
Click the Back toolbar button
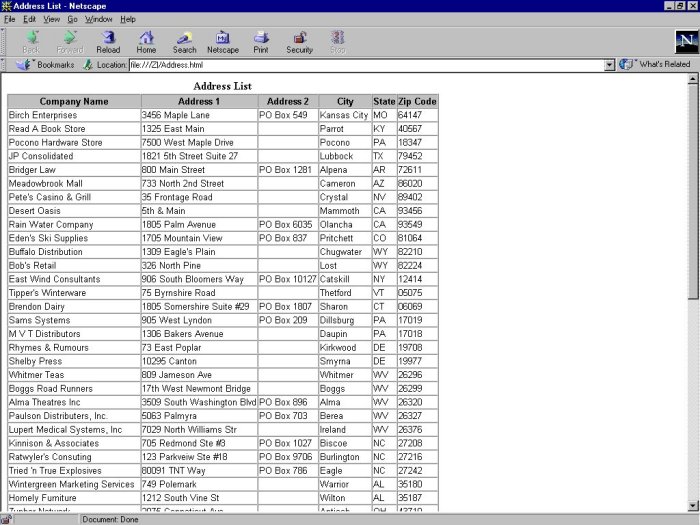pos(31,40)
